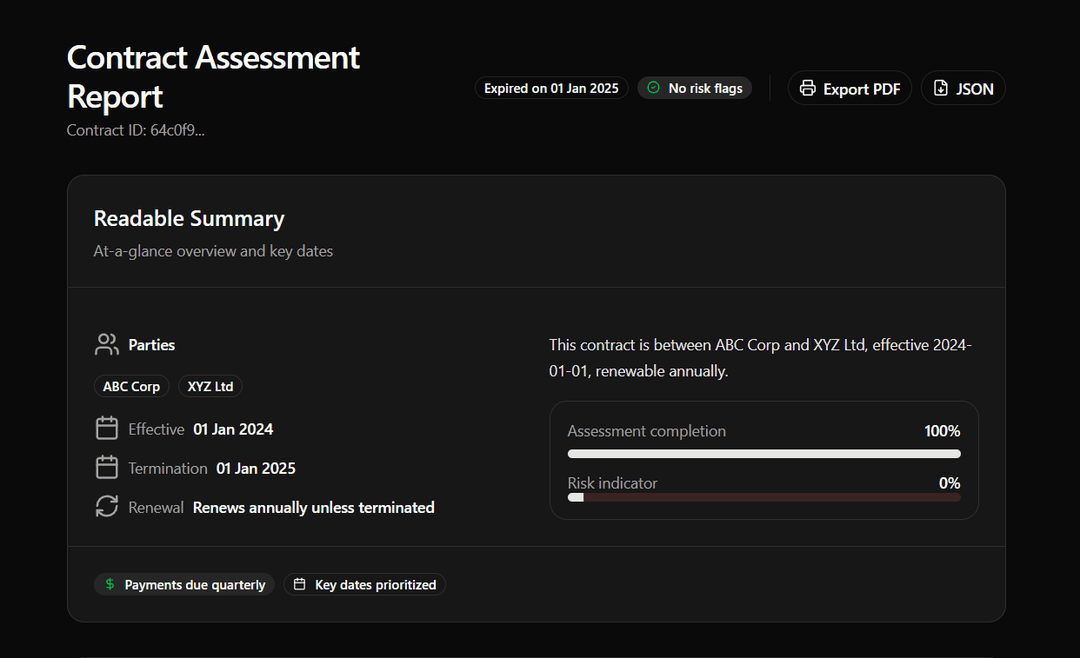Viewport: 1080px width, 658px height.
Task: Click the Risk indicator progress bar
Action: point(764,497)
